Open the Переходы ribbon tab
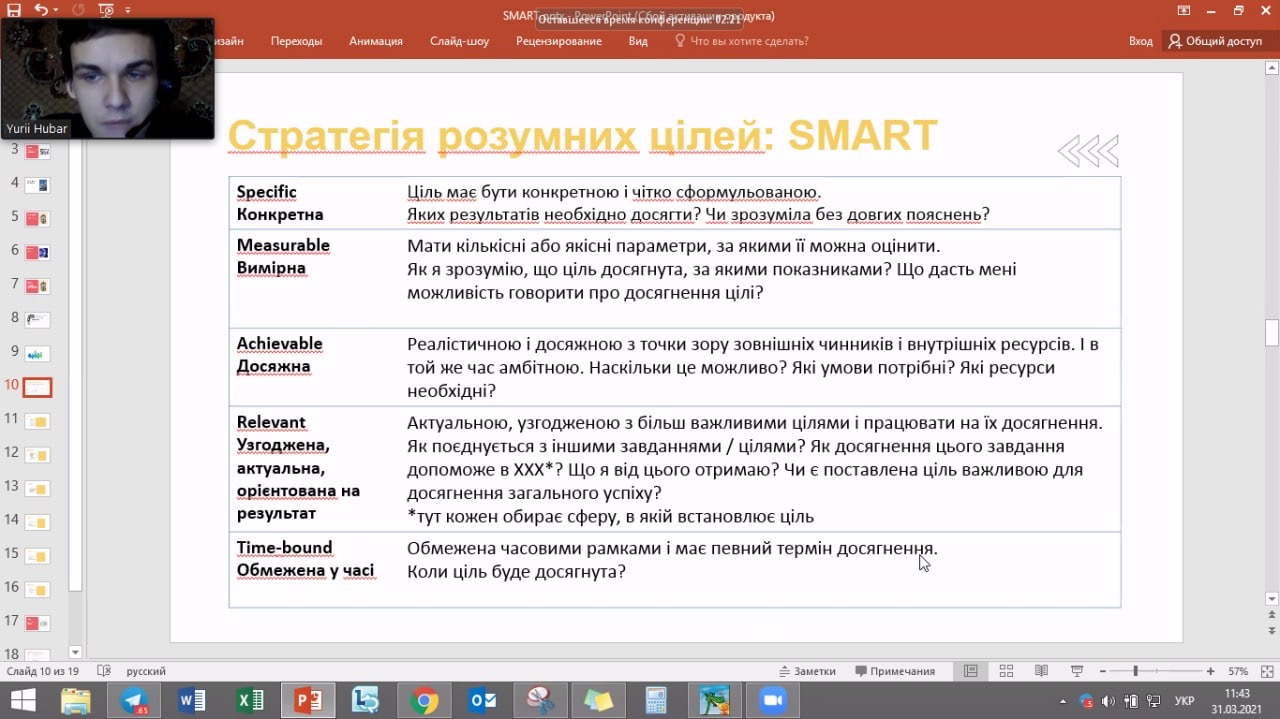The width and height of the screenshot is (1280, 719). pyautogui.click(x=296, y=41)
